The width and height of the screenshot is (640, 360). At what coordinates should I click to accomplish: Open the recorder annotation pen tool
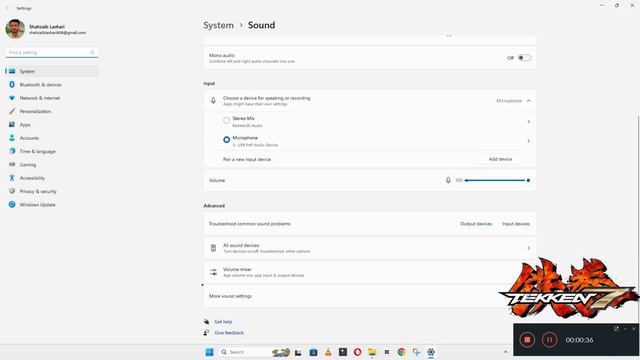pos(616,329)
